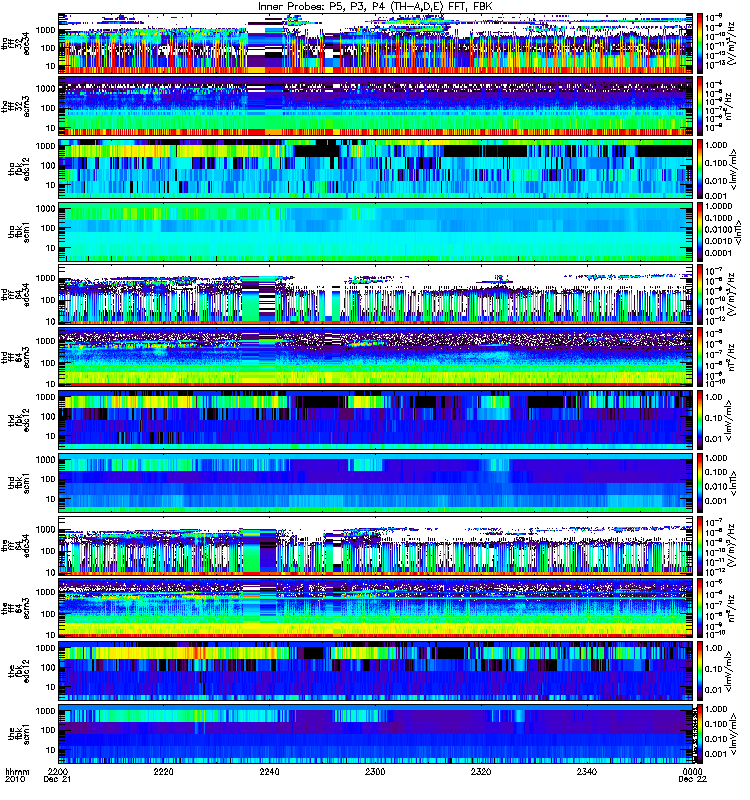Click the tha fbk edc12 spectrogram panel

click(x=375, y=169)
